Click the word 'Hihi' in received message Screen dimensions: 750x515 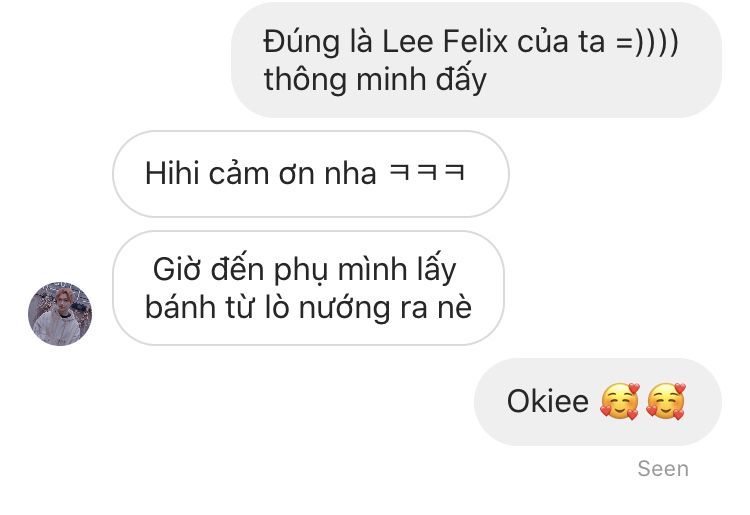pos(172,173)
